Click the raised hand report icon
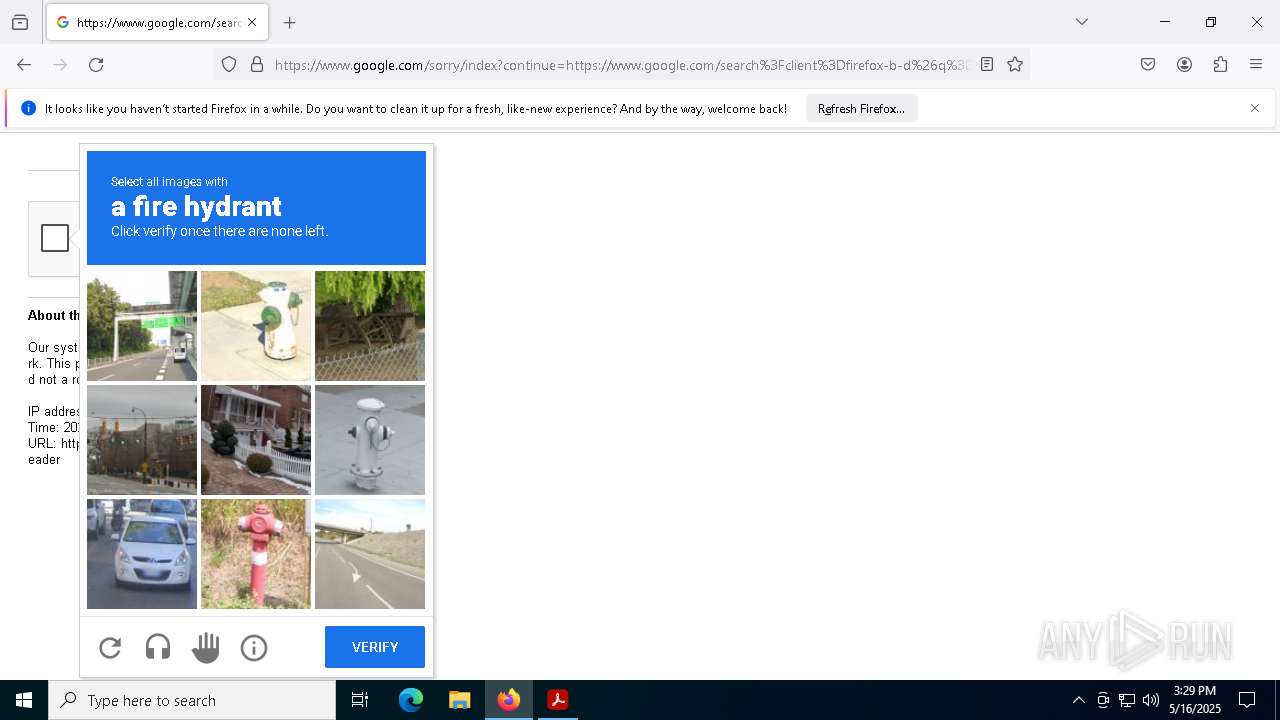 tap(206, 648)
